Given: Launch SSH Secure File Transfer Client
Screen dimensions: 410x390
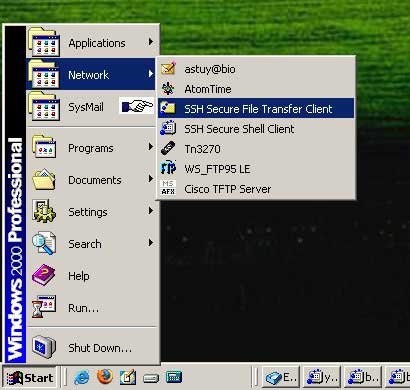Looking at the screenshot, I should click(256, 109).
